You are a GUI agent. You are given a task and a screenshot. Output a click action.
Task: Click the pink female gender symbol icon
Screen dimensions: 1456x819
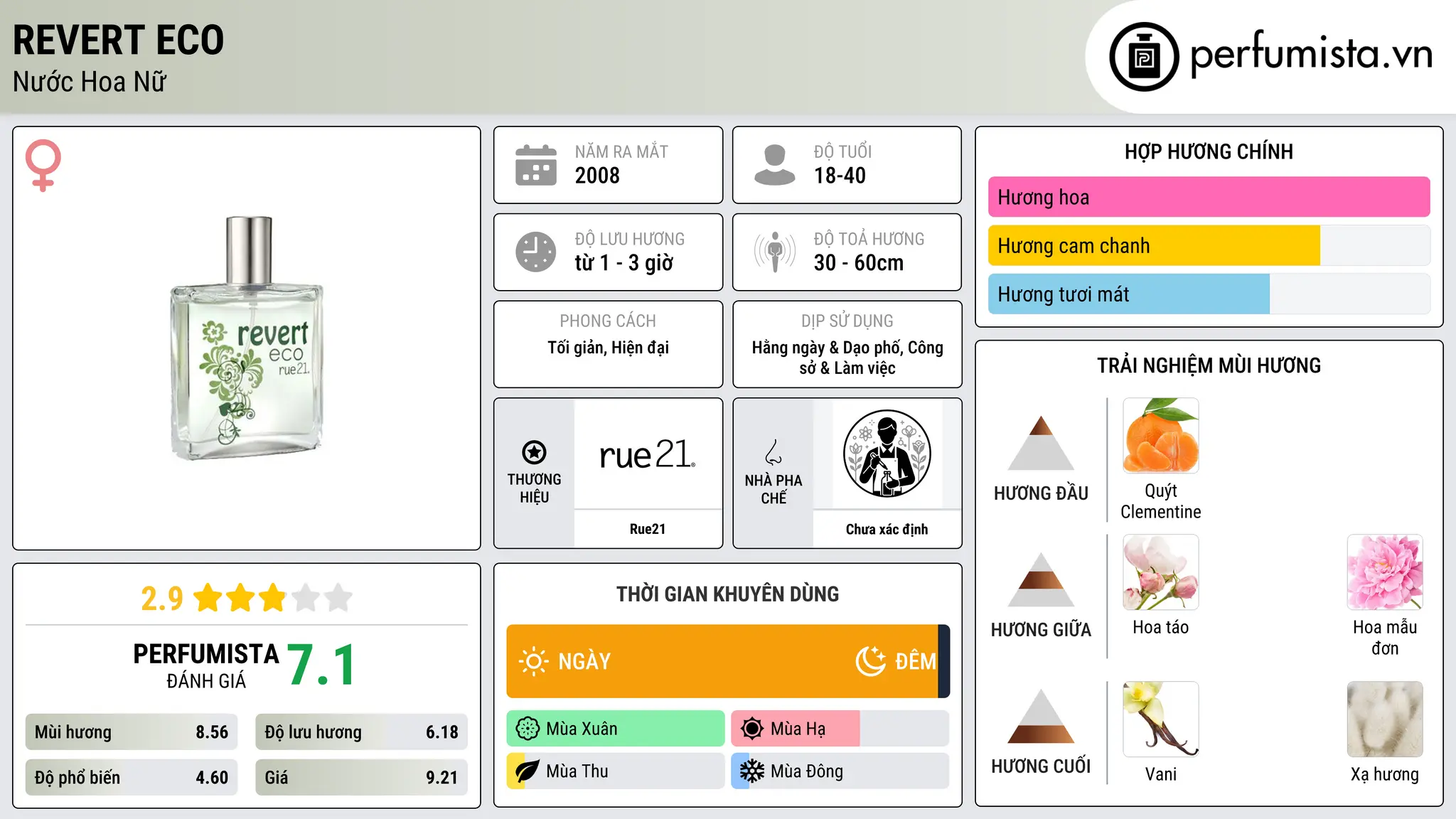coord(43,166)
